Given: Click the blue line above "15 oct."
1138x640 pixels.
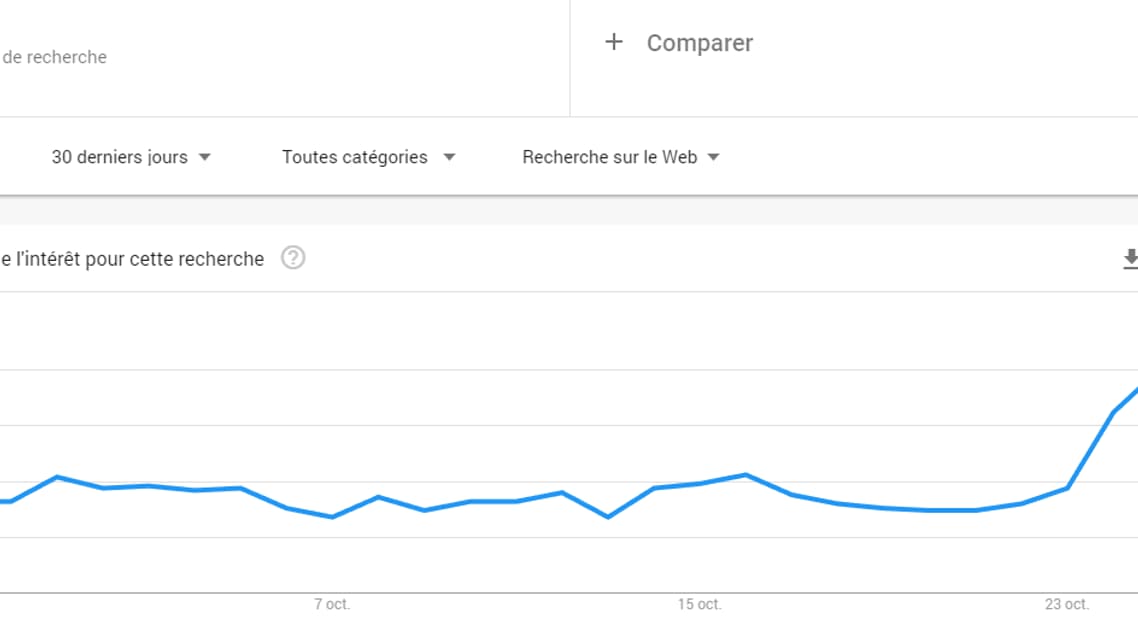Looking at the screenshot, I should point(699,483).
